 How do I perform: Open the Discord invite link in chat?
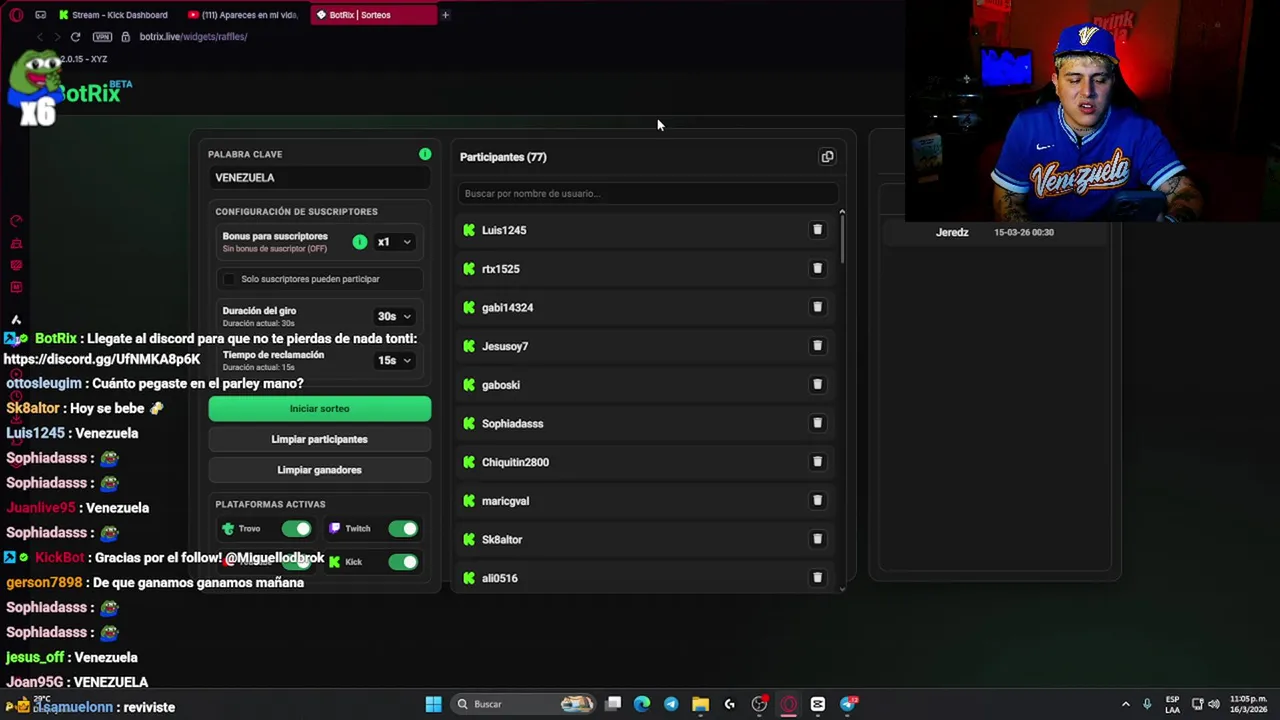pos(102,359)
